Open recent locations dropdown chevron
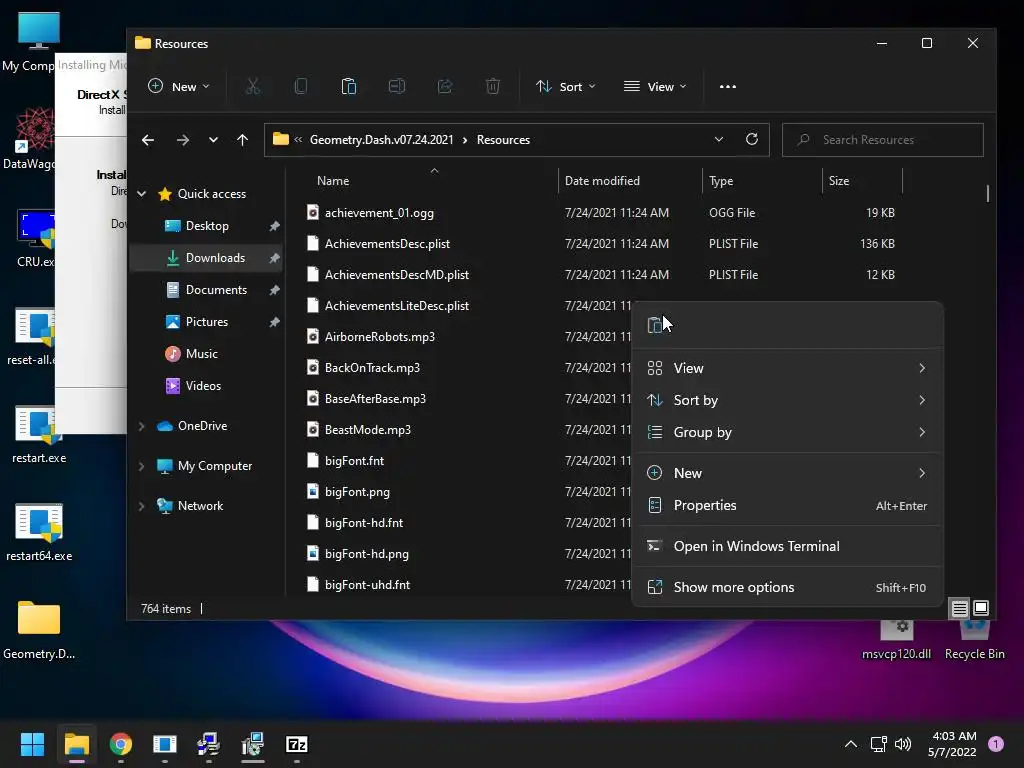 click(213, 140)
